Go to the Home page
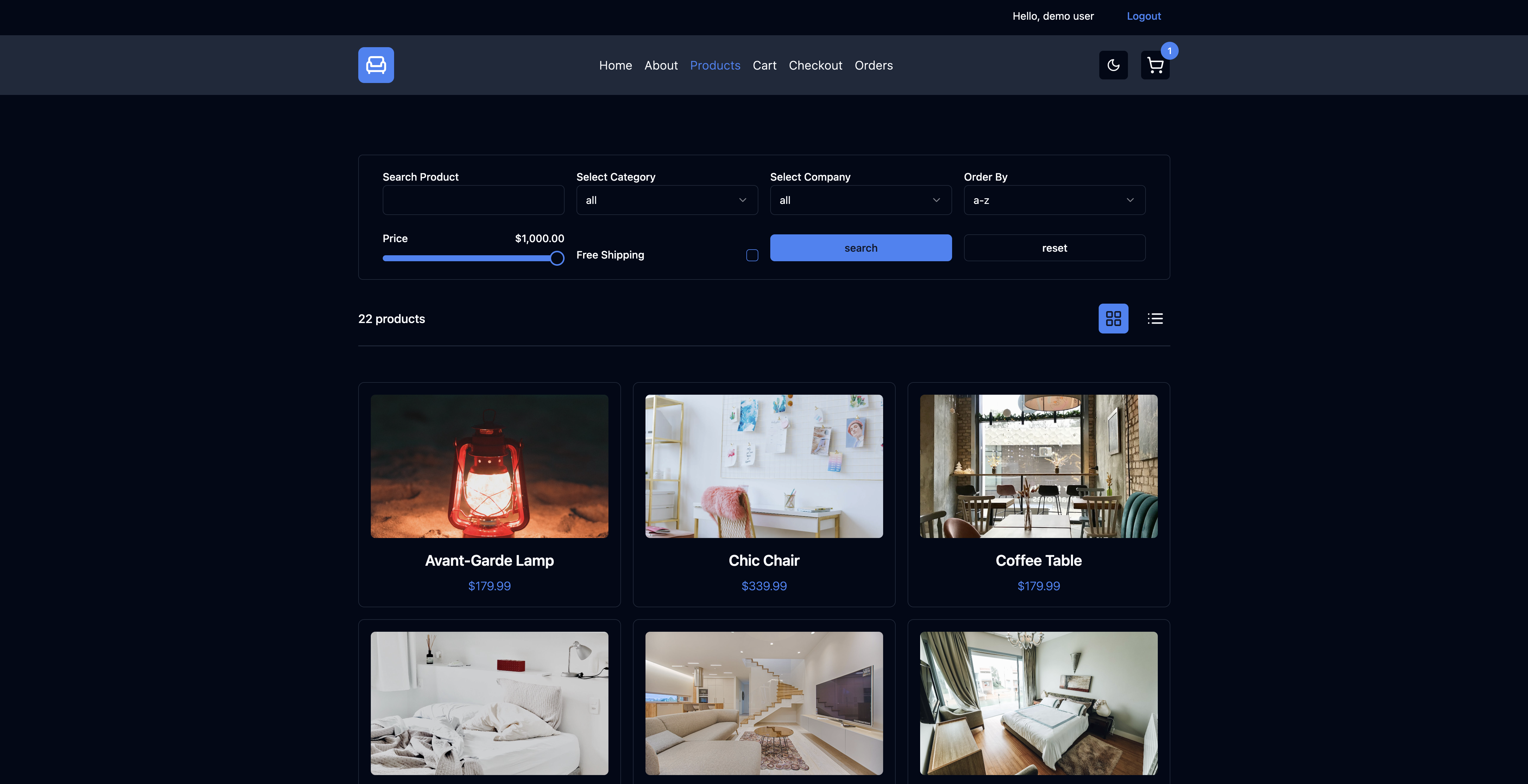1528x784 pixels. tap(615, 65)
